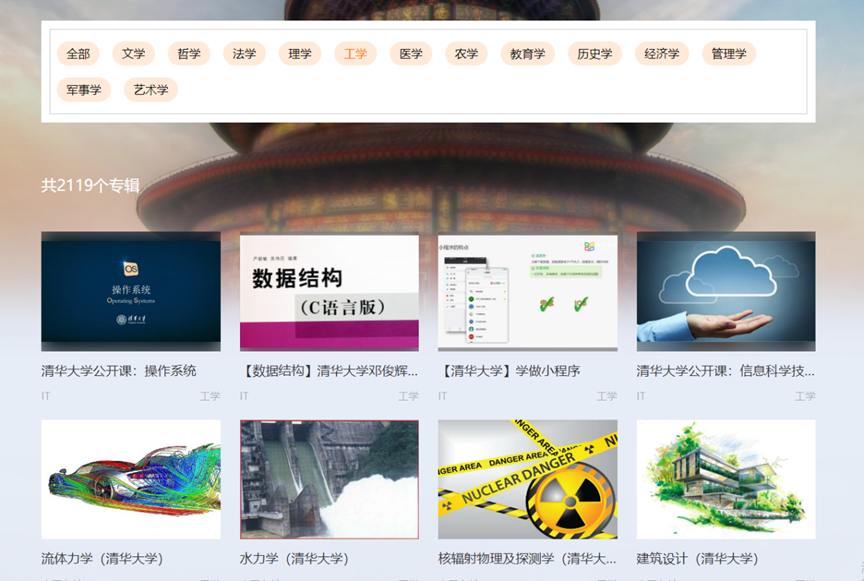Click the 水力学 dam image
Screen dimensions: 864x581
329,479
